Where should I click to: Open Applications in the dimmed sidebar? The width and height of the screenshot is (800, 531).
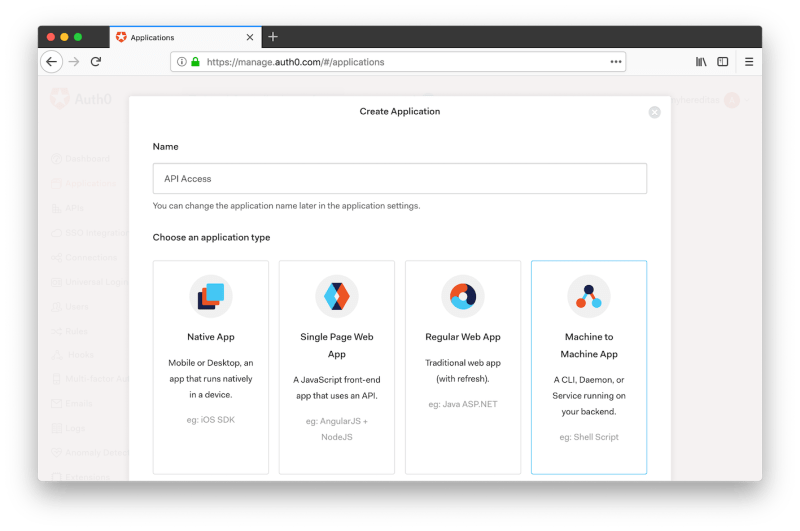[84, 183]
